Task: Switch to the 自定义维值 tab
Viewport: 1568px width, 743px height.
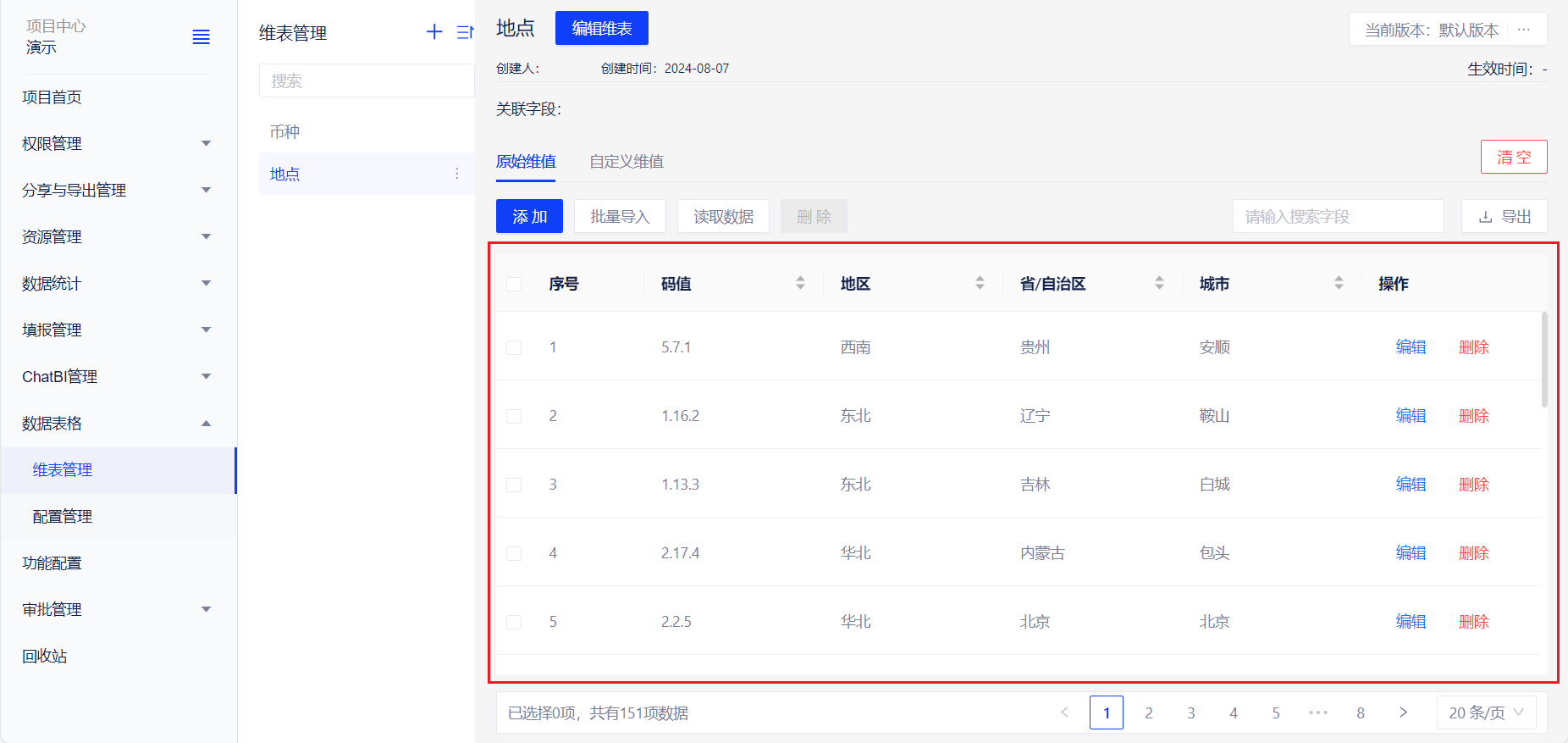Action: (627, 162)
